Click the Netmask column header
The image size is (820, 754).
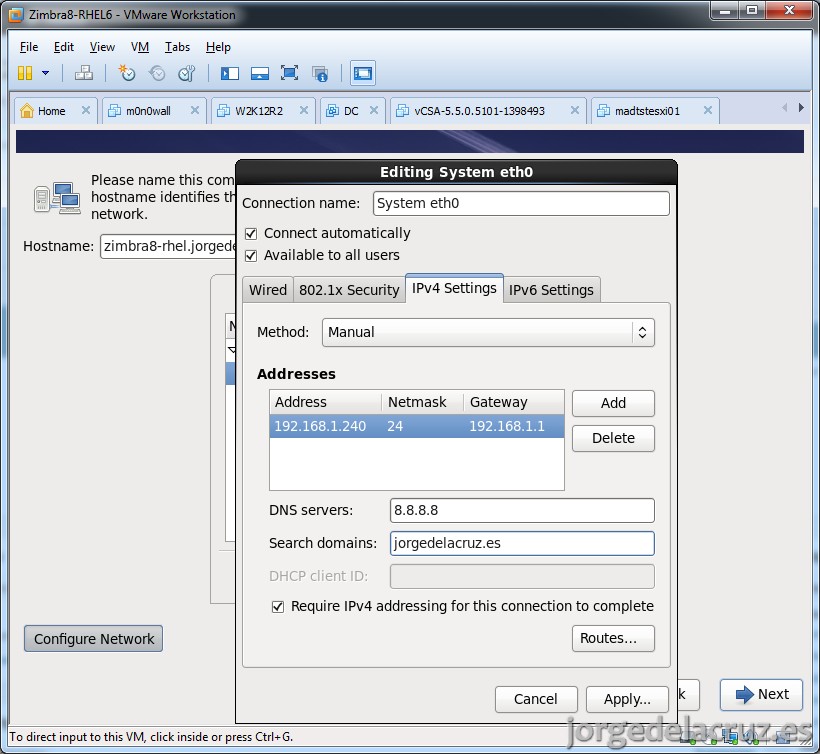click(x=423, y=402)
